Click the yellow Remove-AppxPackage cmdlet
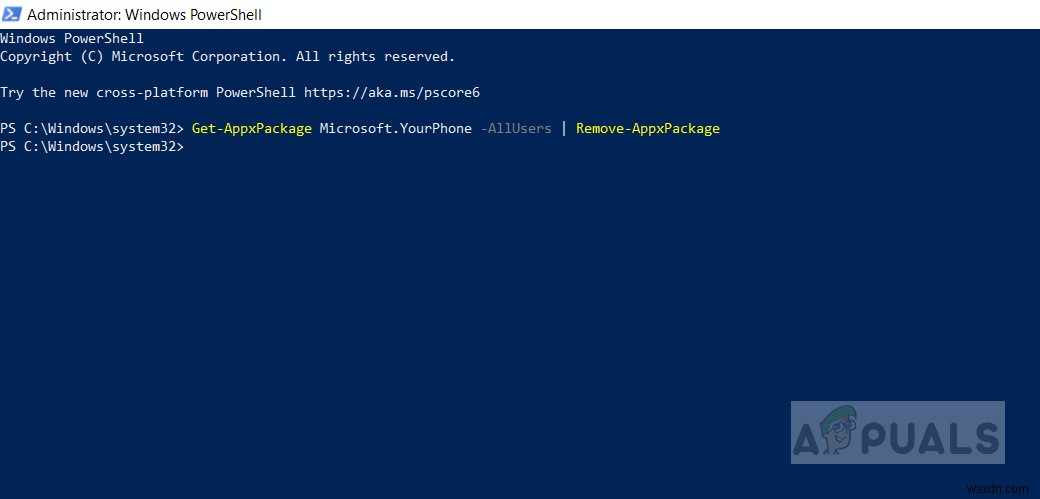Viewport: 1040px width, 499px height. (648, 128)
